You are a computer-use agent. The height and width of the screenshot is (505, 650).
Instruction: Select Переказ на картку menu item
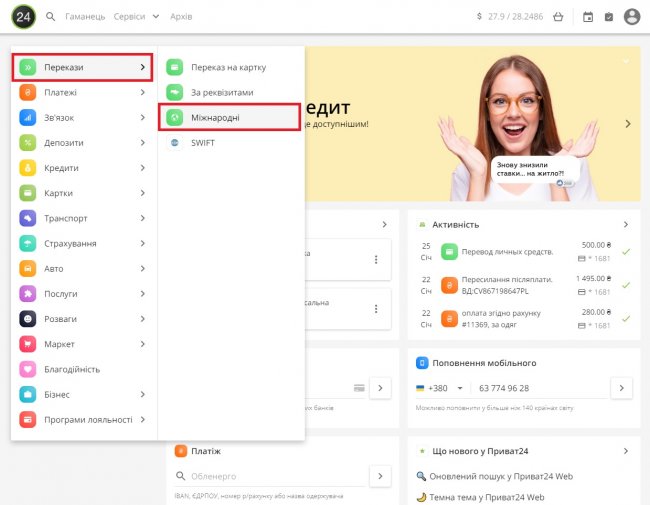tap(229, 67)
